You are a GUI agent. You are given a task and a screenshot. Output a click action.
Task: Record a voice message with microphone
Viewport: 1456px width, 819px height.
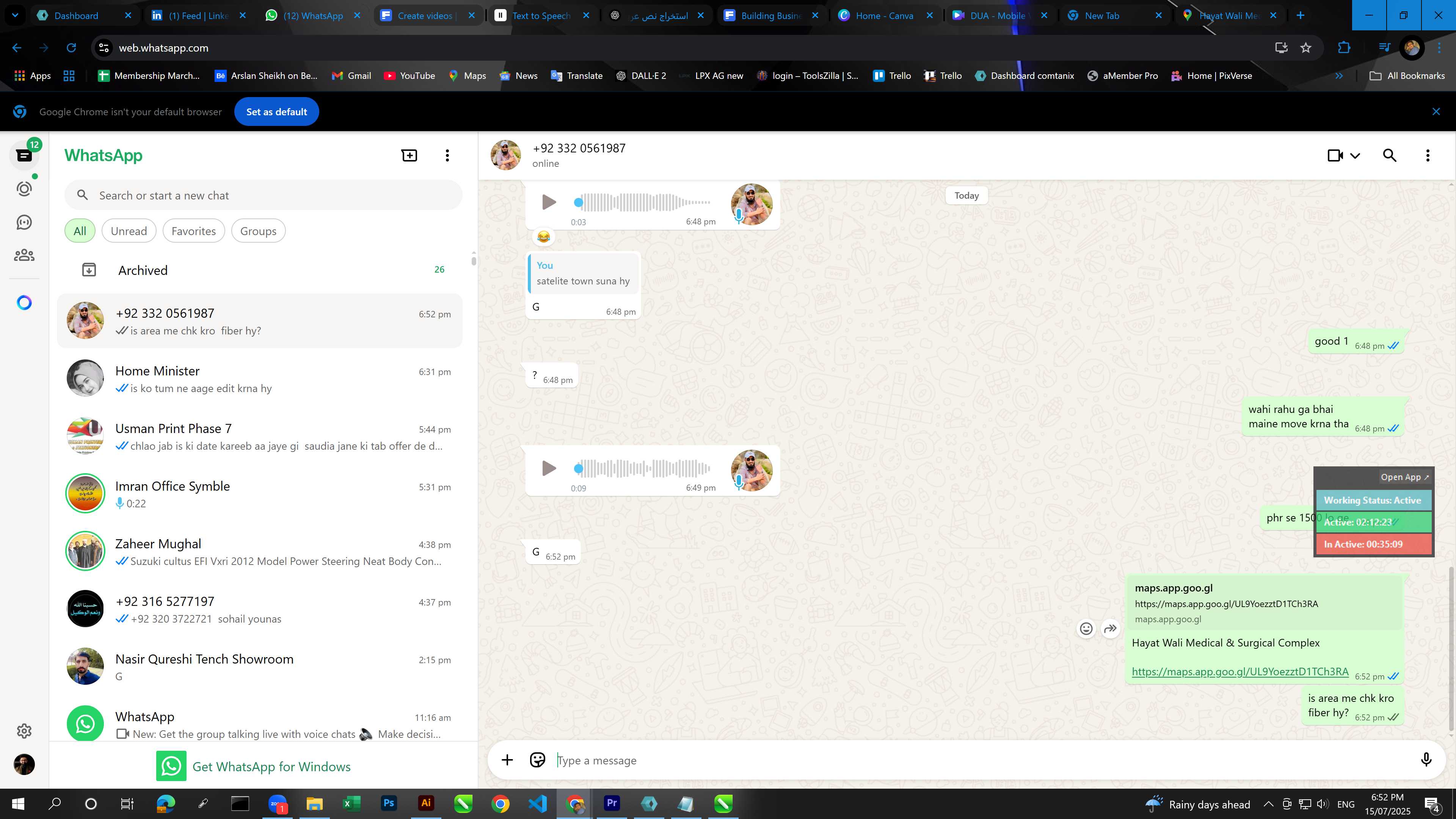point(1426,760)
